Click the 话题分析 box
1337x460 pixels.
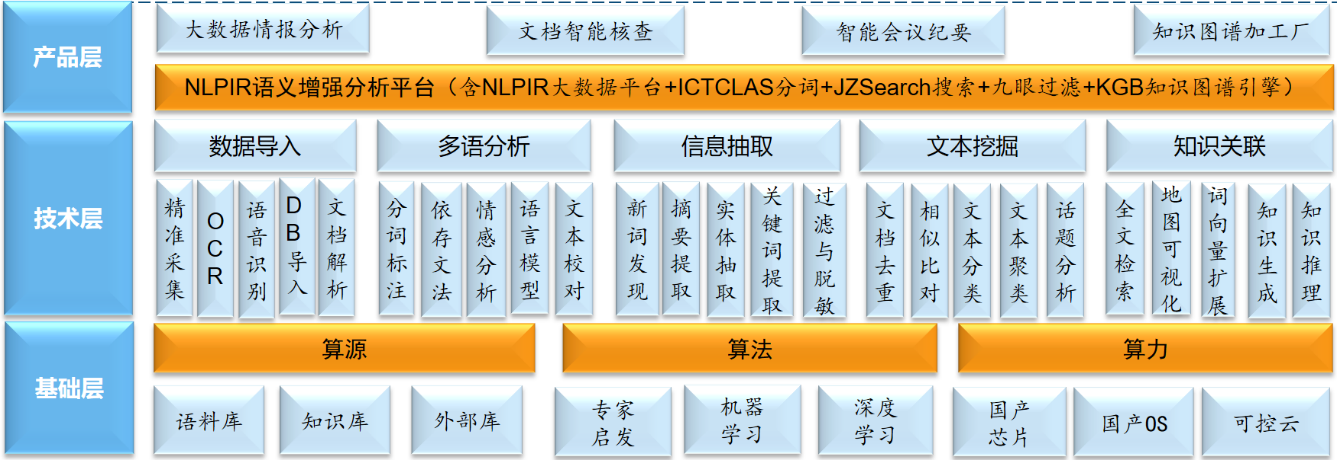click(x=1065, y=250)
